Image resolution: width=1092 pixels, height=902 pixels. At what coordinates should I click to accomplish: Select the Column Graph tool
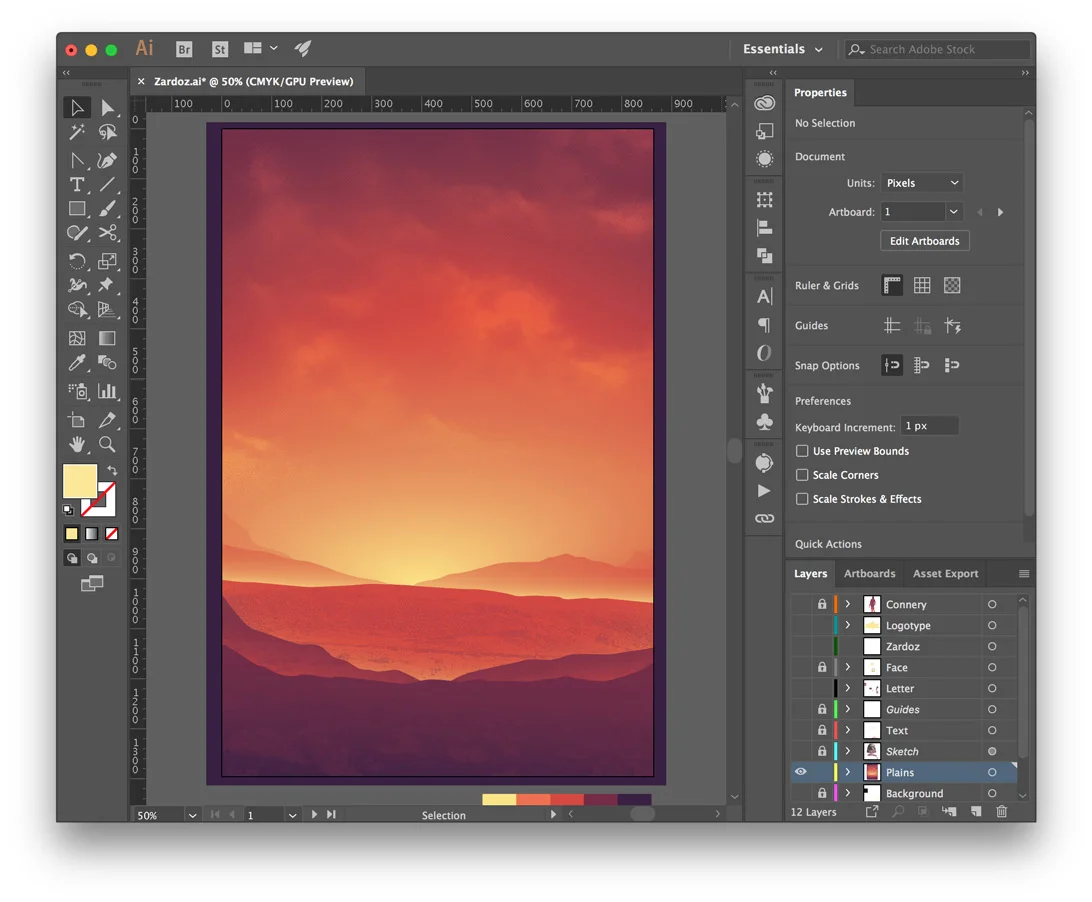[107, 391]
